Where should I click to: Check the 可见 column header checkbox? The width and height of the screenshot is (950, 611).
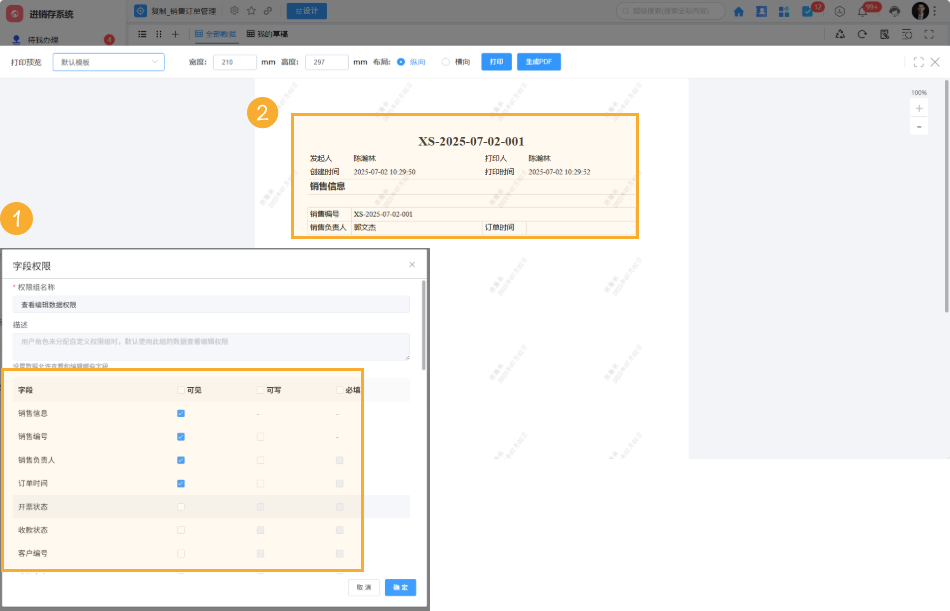click(x=181, y=390)
